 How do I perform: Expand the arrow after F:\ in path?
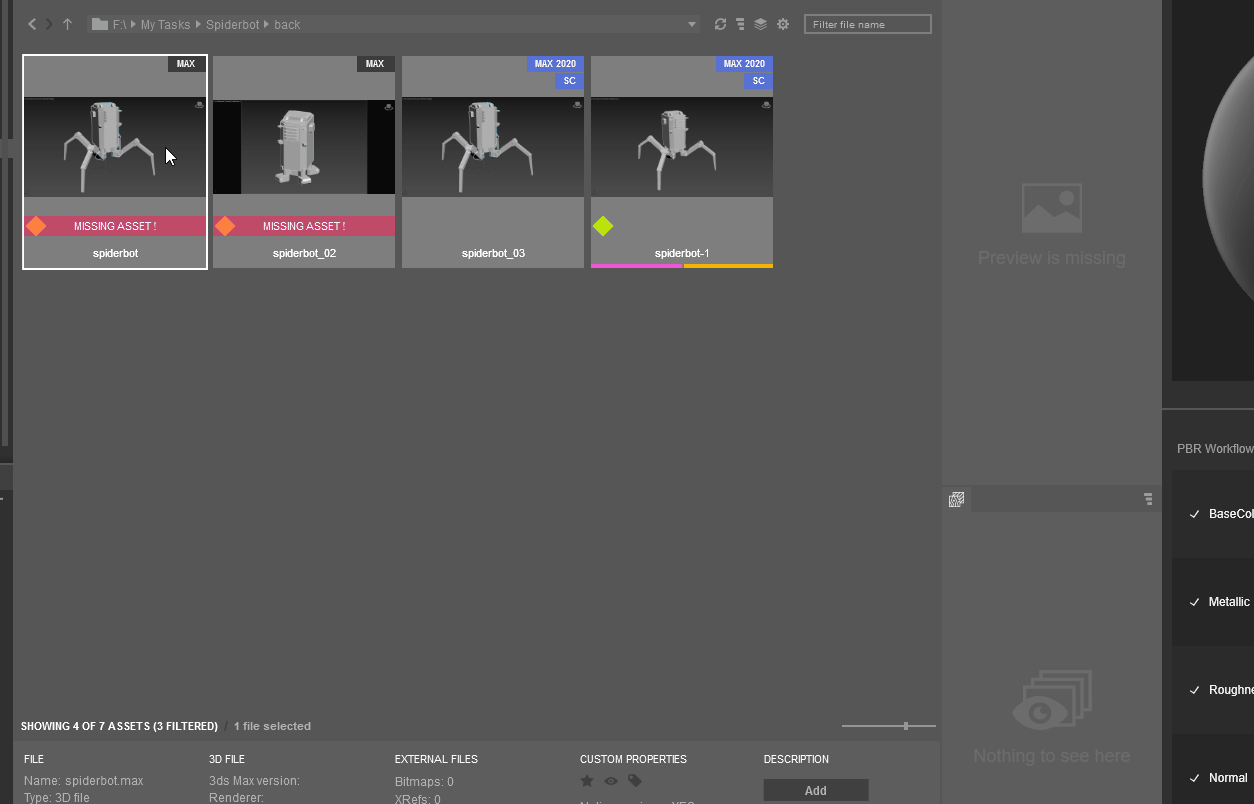click(134, 24)
